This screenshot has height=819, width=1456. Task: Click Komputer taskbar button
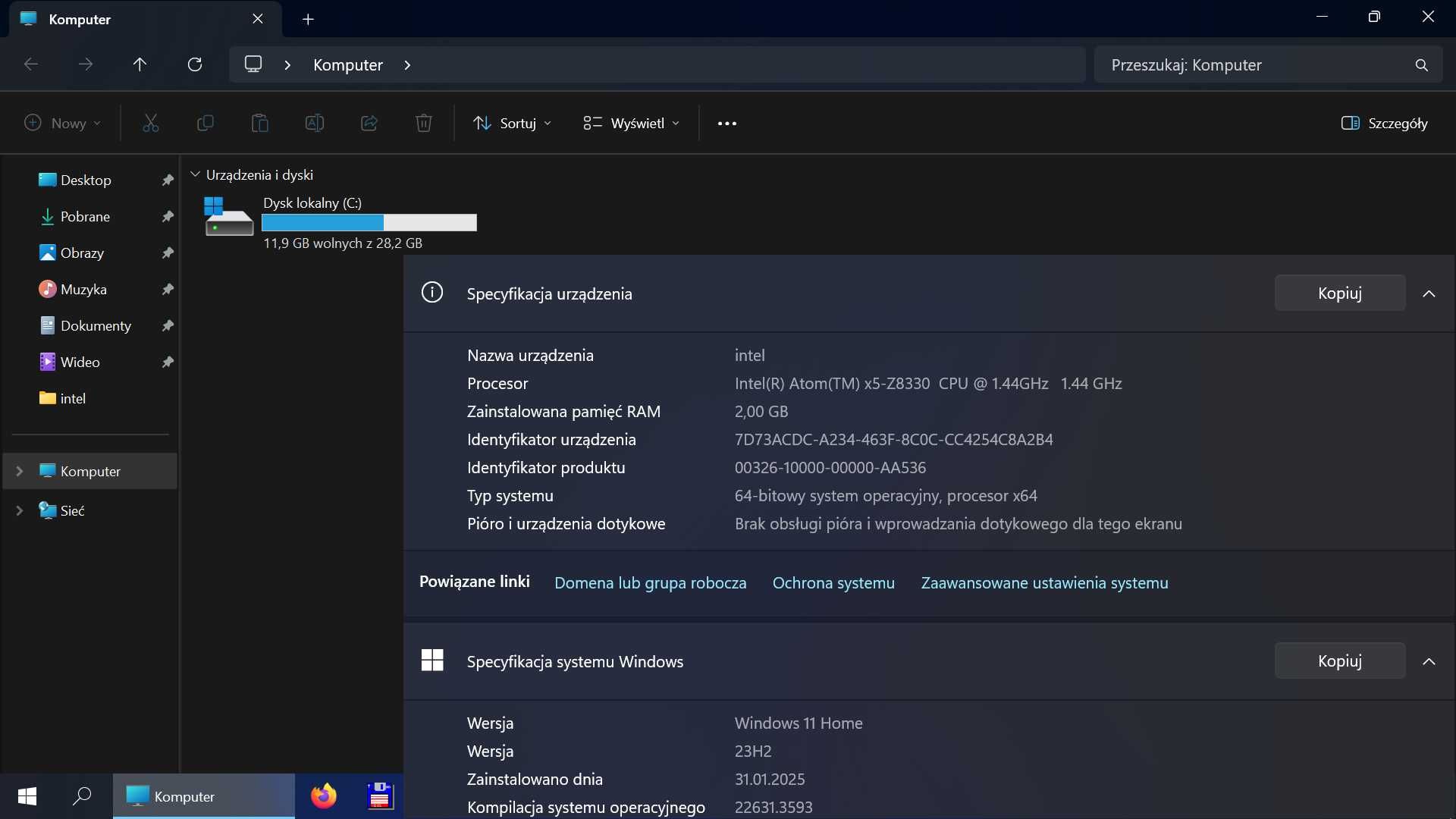(204, 796)
